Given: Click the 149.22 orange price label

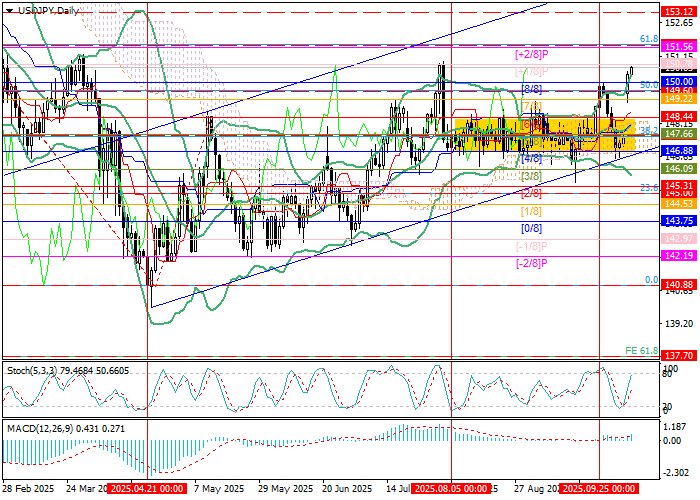Looking at the screenshot, I should tap(679, 99).
